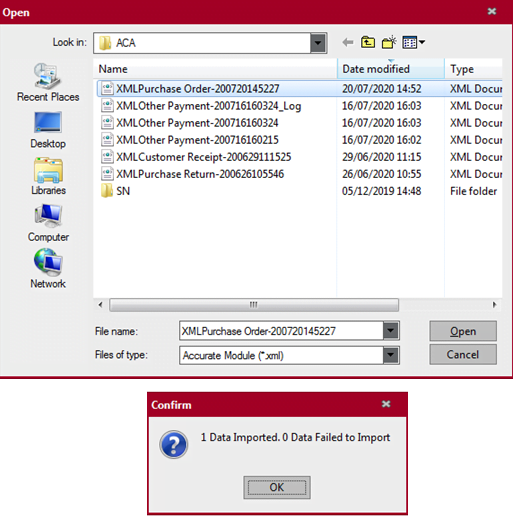
Task: Click the Open button
Action: click(463, 331)
